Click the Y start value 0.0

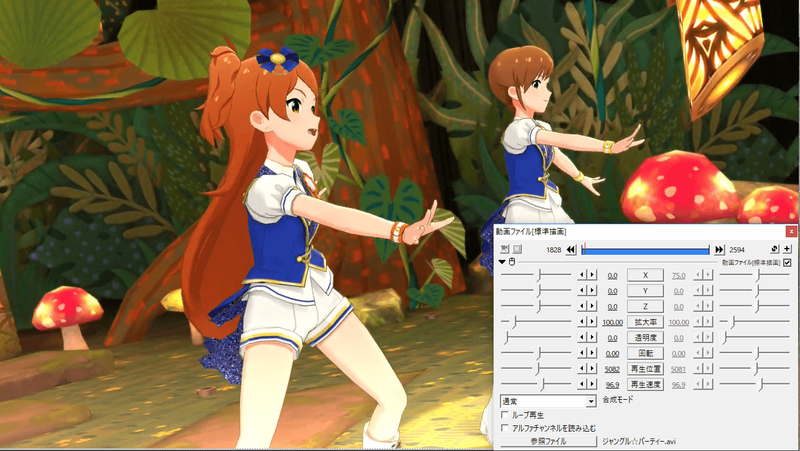coord(612,291)
